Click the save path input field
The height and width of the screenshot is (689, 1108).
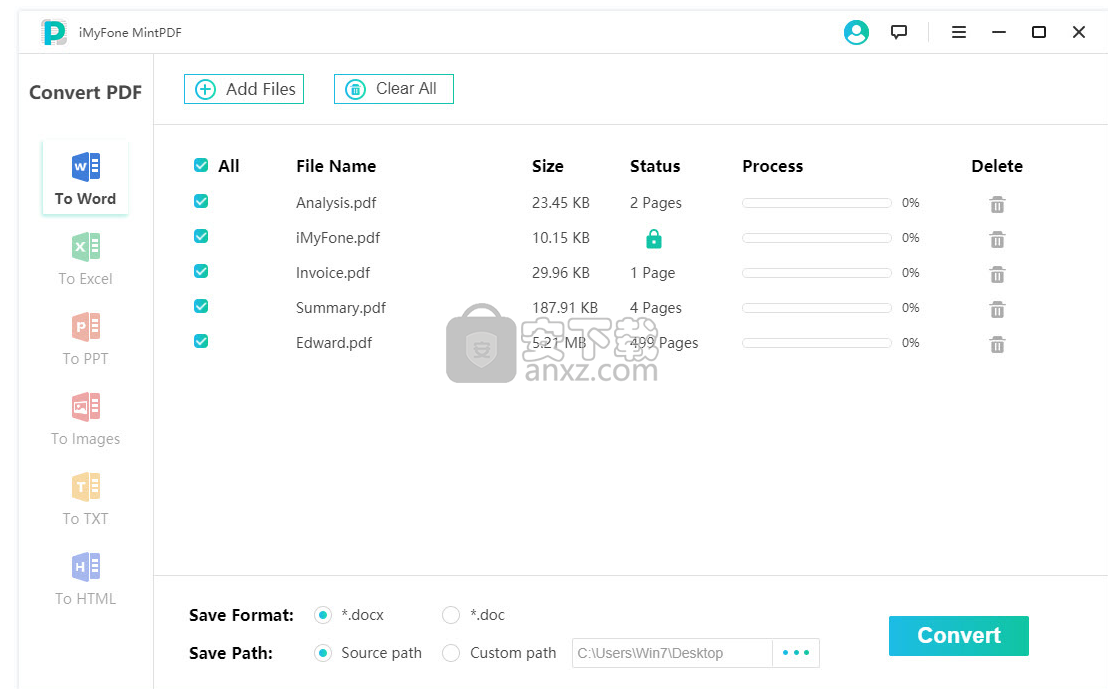point(672,653)
